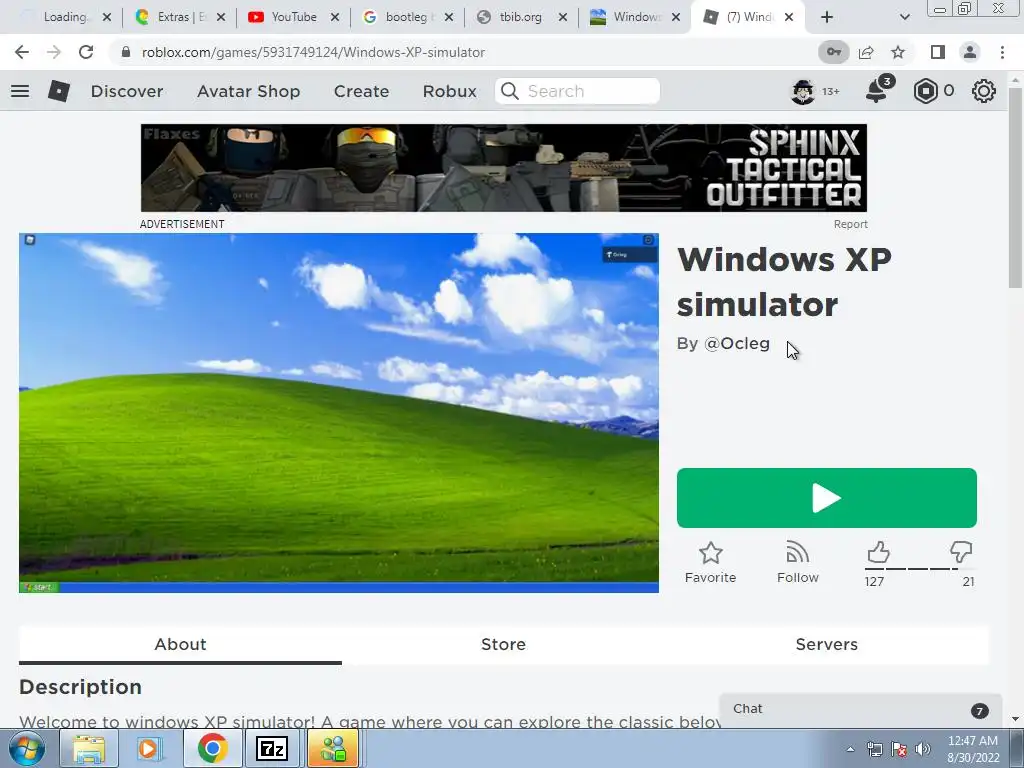View site info lock icon

coord(126,52)
